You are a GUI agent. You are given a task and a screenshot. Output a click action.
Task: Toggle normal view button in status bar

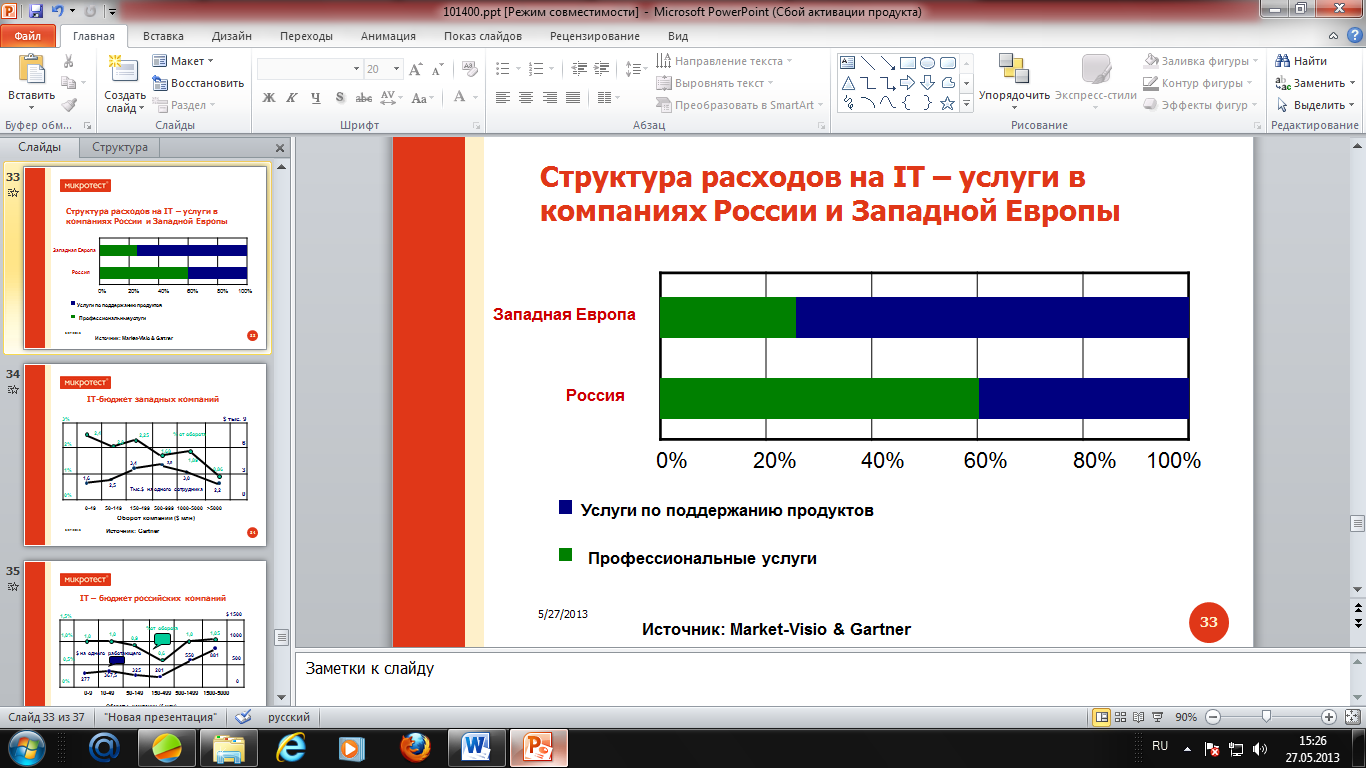click(1102, 717)
